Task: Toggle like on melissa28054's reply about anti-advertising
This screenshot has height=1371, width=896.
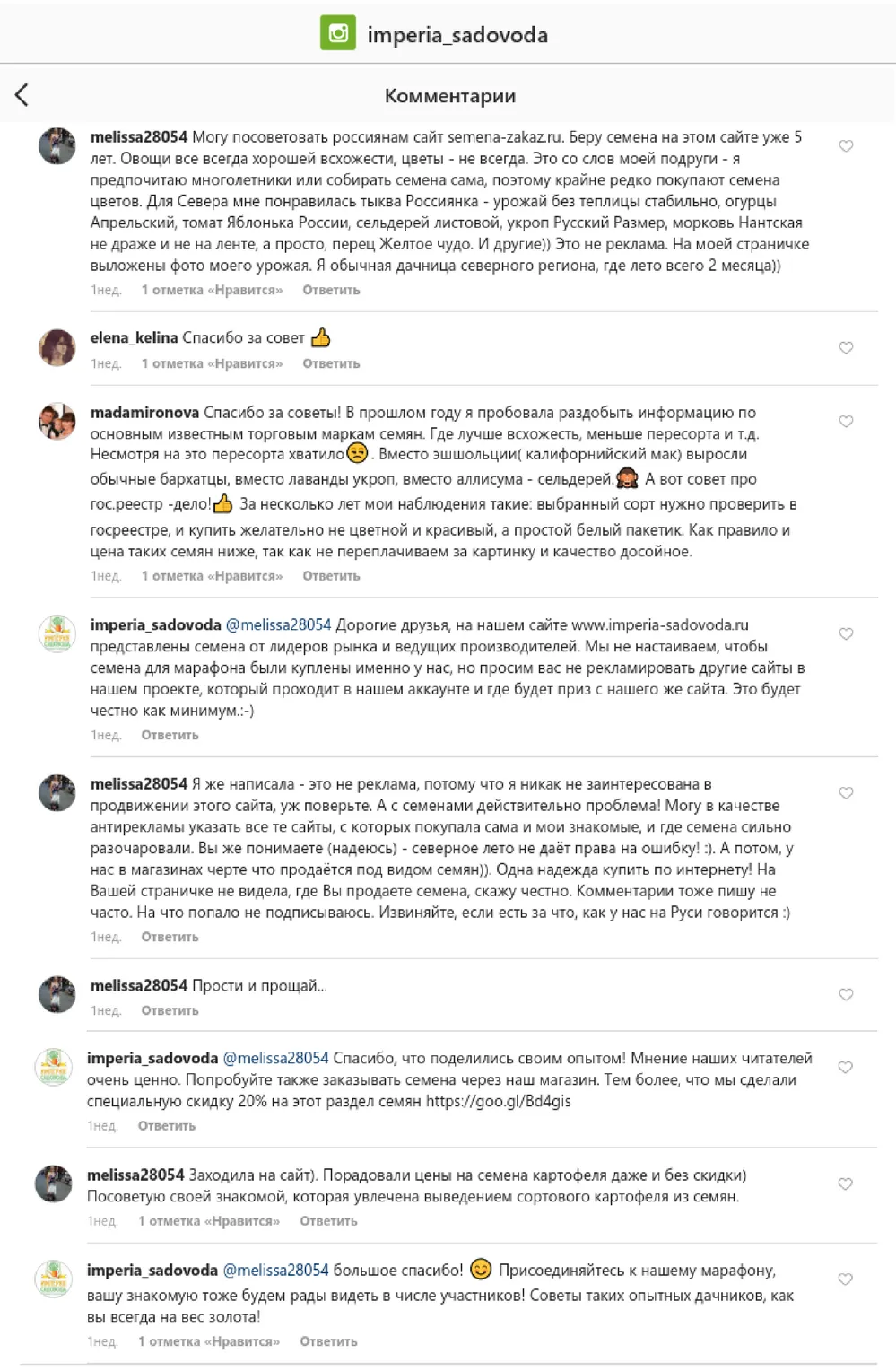Action: coord(844,792)
